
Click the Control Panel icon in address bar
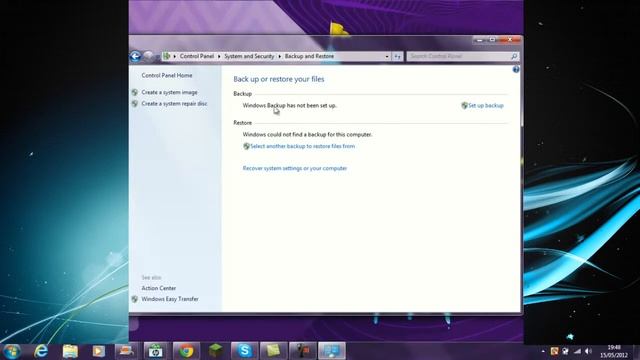166,56
